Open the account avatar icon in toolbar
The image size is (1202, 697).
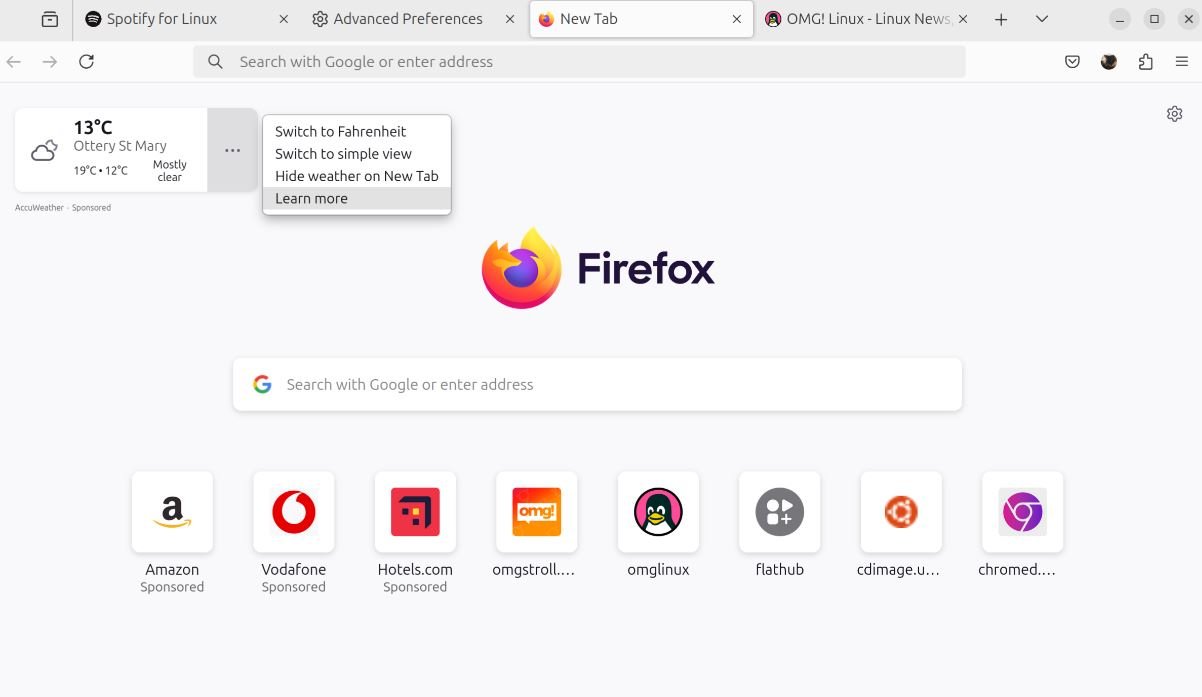1108,62
